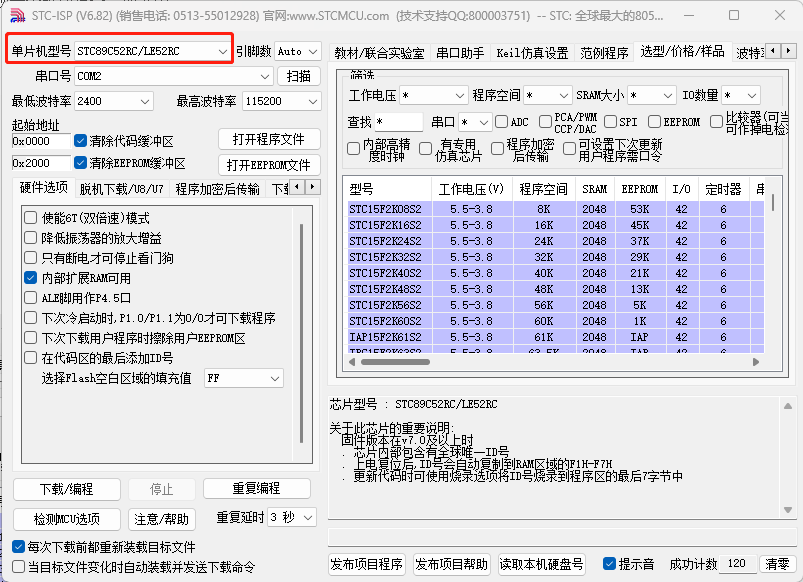Screen dimensions: 803x582
Task: Switch to the Keil仿真设置 tab
Action: click(x=532, y=53)
